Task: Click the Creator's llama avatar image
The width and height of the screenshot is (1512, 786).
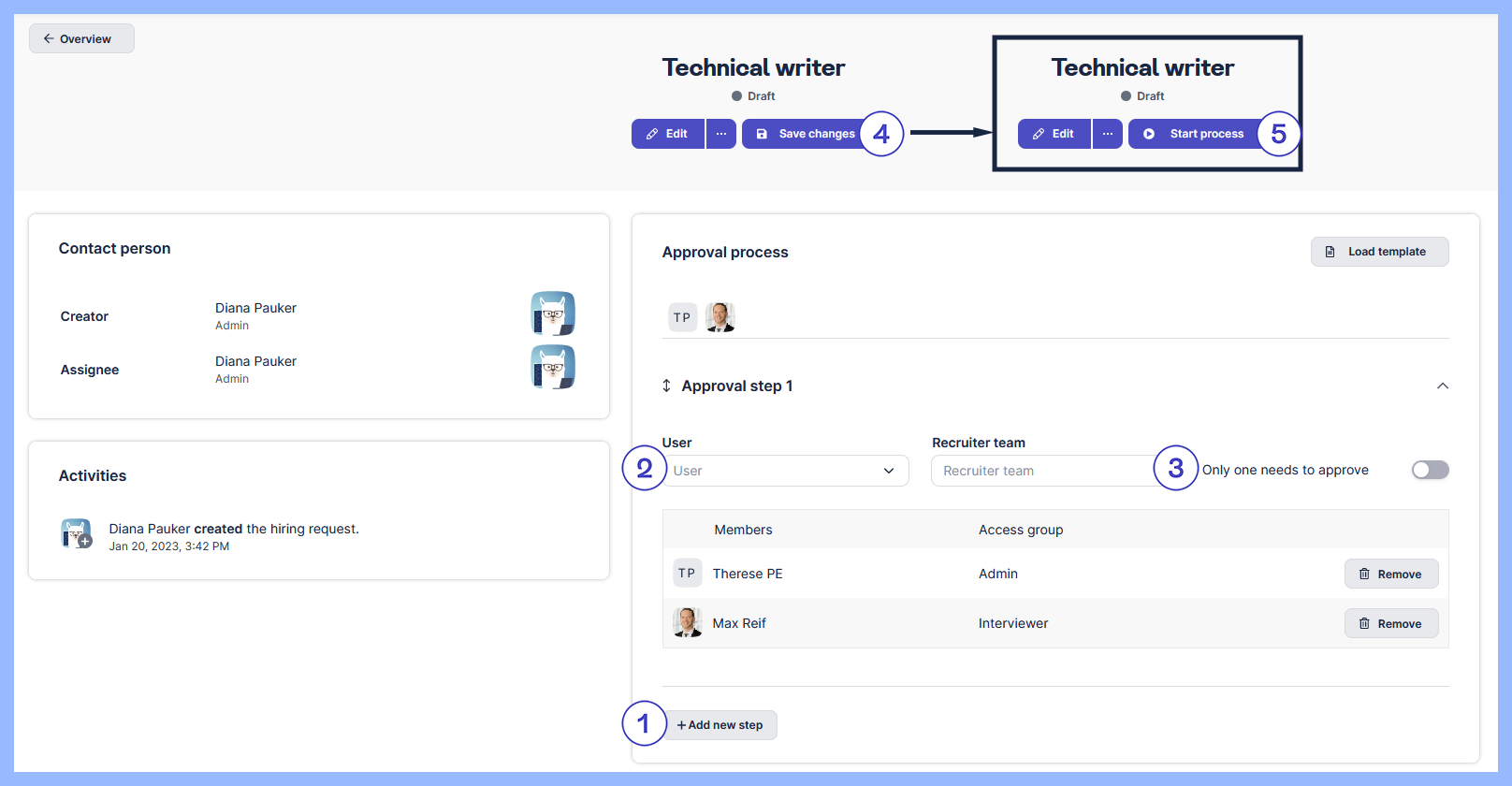Action: pos(553,313)
